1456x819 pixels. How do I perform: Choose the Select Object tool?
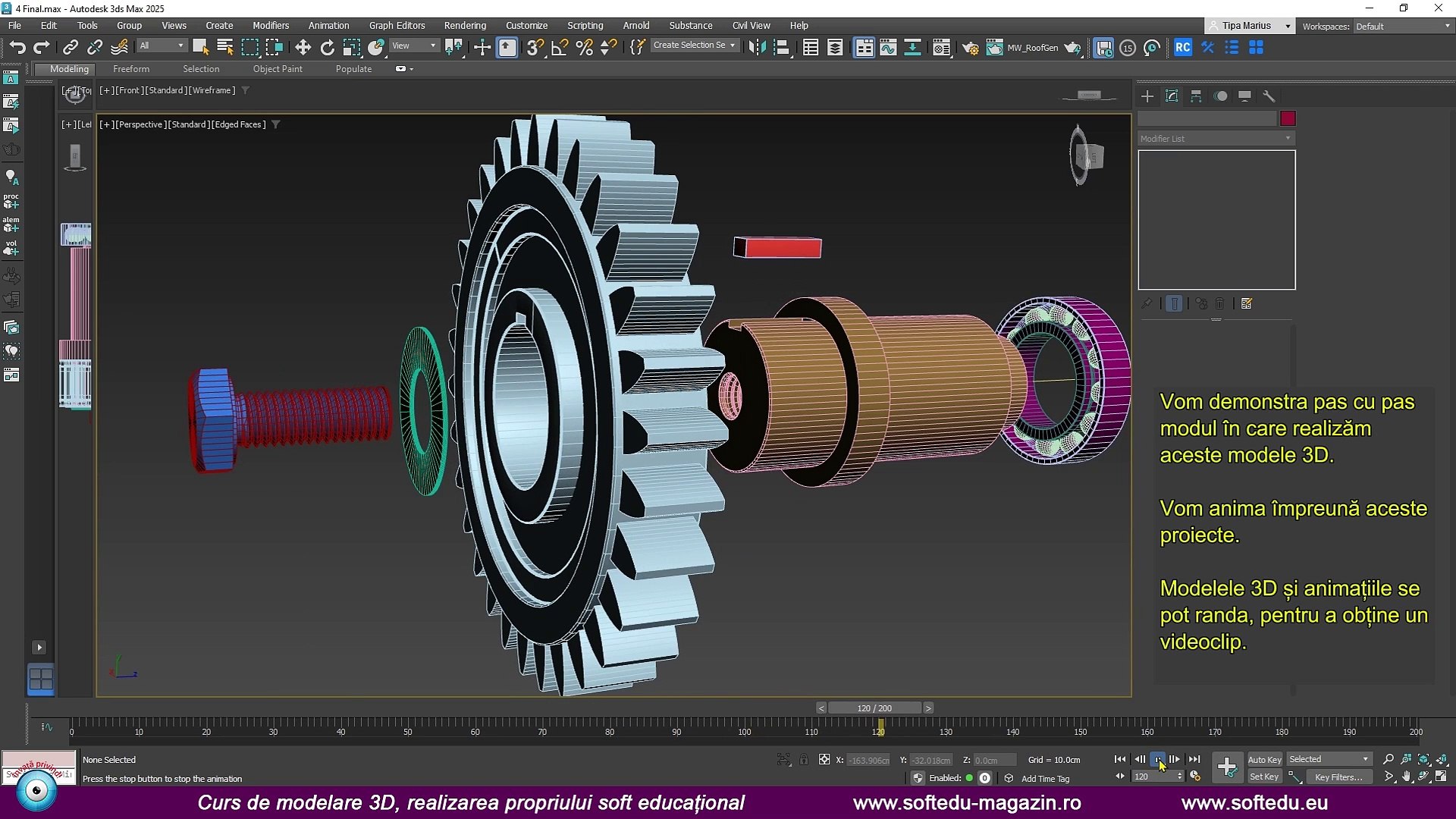(x=201, y=48)
